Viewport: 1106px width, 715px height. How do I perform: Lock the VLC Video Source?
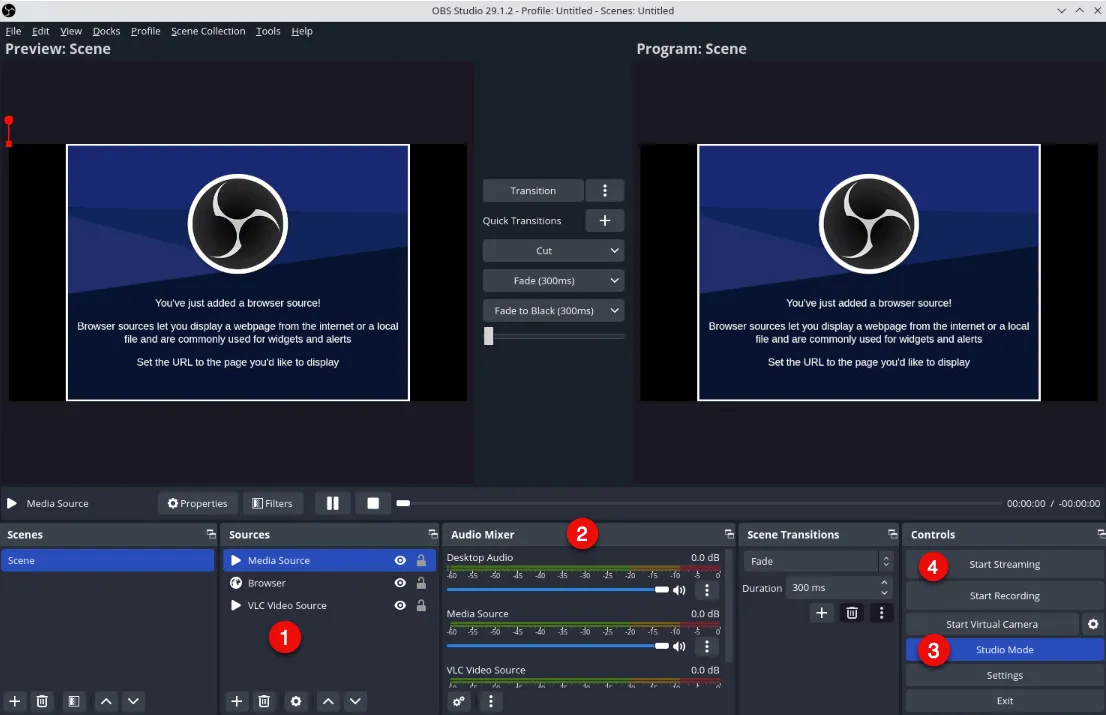pyautogui.click(x=421, y=606)
